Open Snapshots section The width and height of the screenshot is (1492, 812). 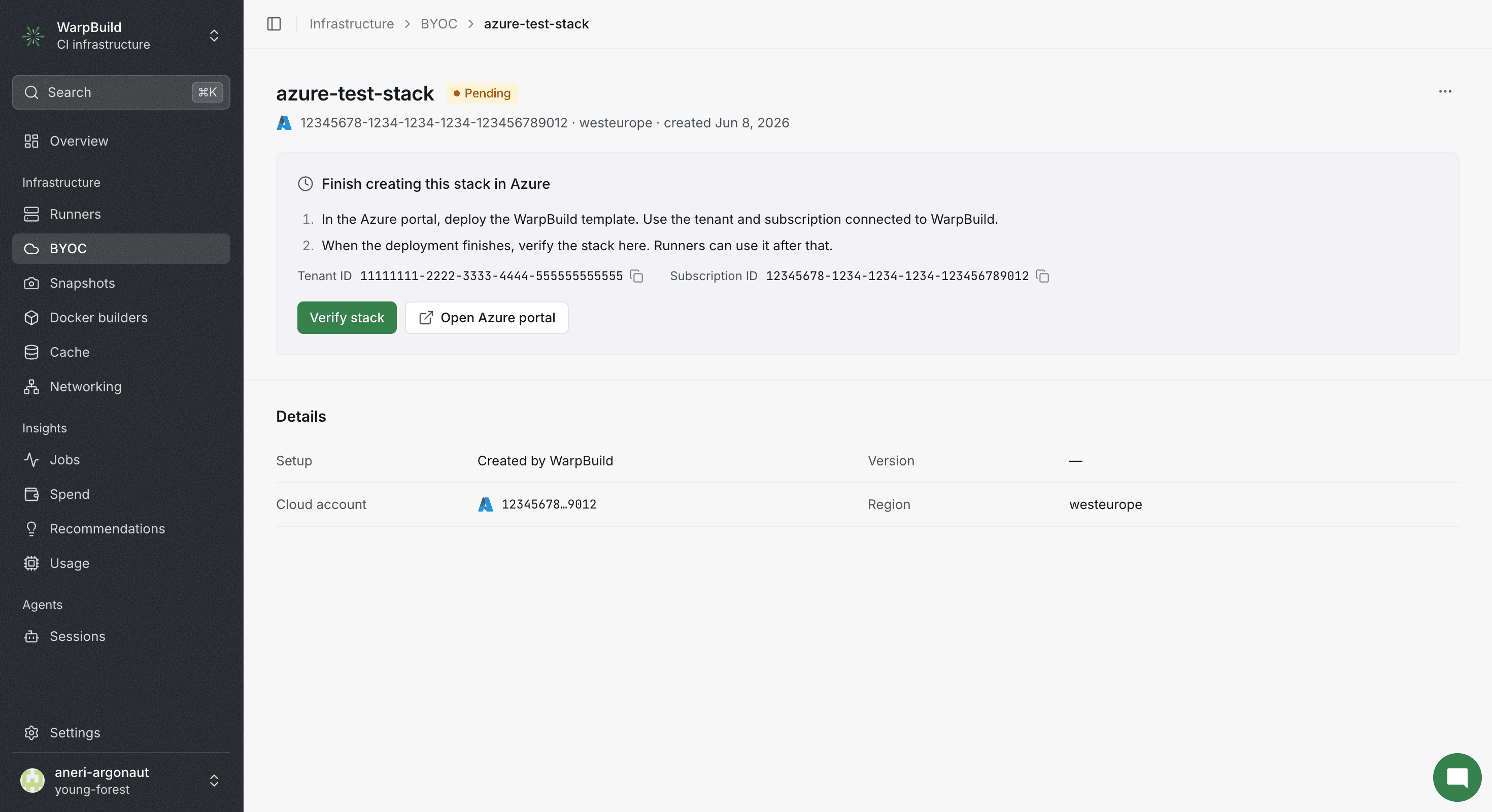121,283
